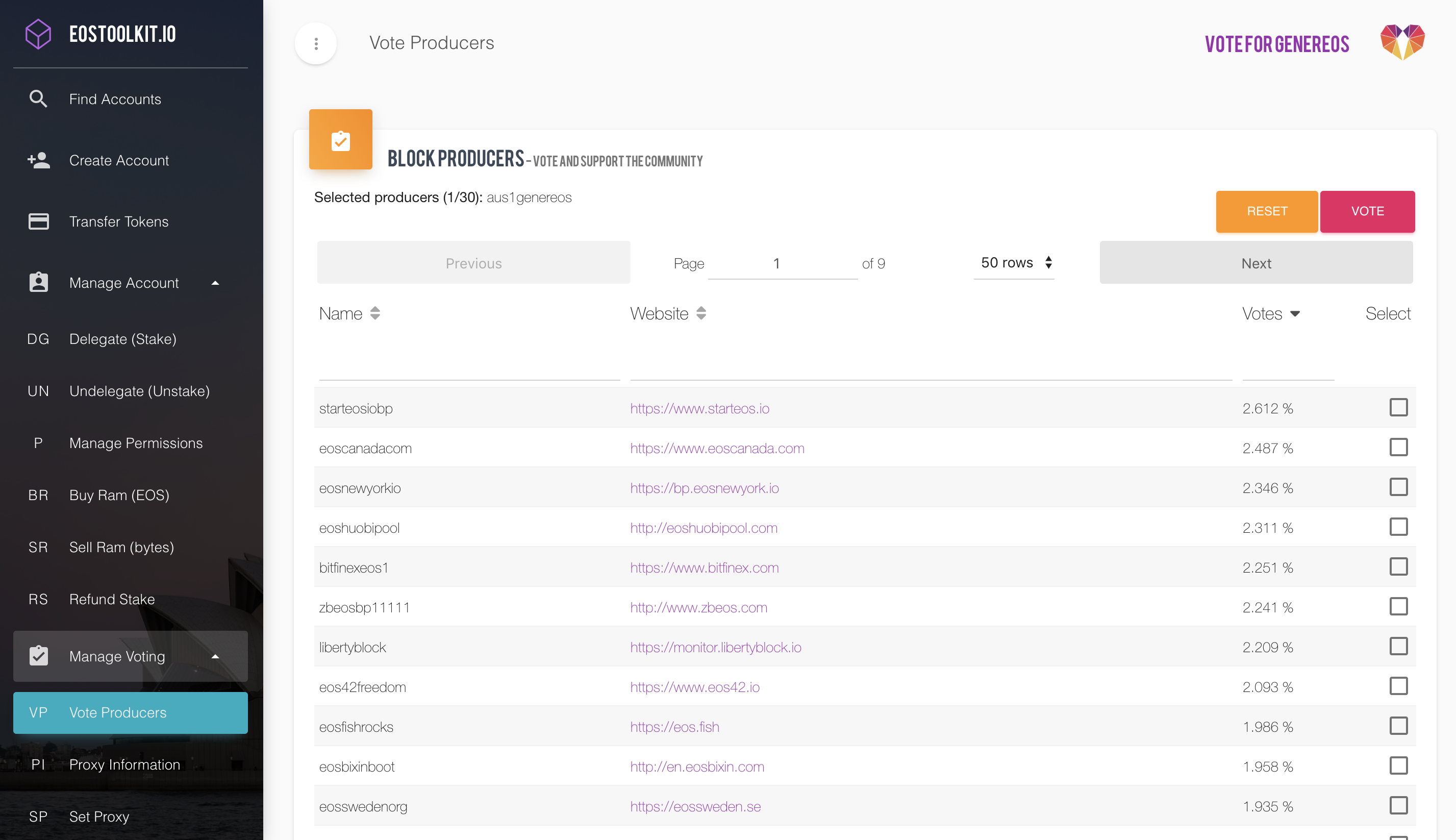The height and width of the screenshot is (840, 1456).
Task: Open the 50 rows page-size dropdown
Action: click(x=1014, y=263)
